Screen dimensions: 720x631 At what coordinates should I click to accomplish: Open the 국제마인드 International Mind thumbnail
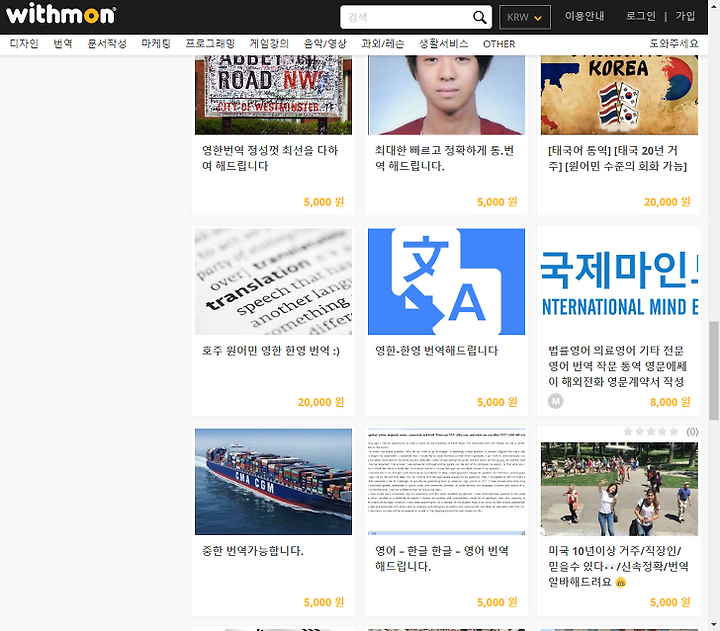pos(619,282)
